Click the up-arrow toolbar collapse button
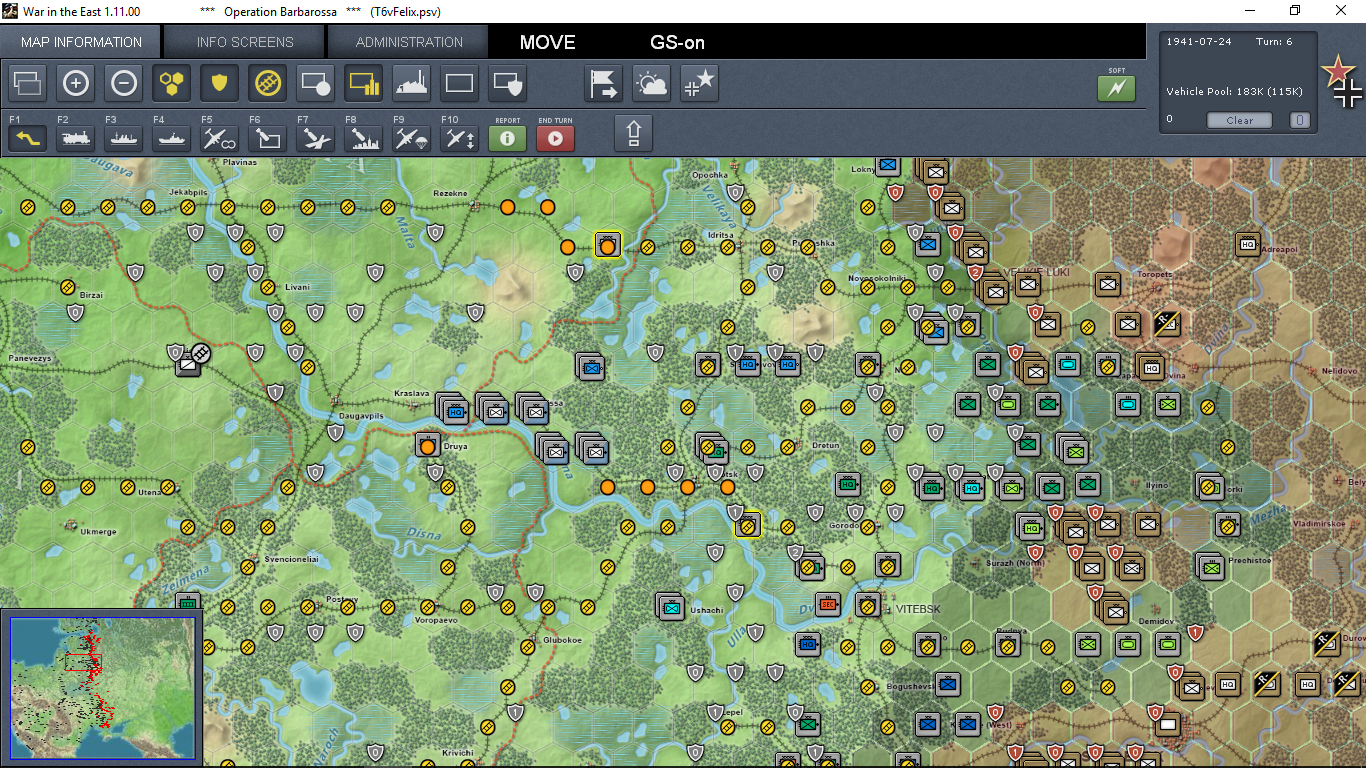The height and width of the screenshot is (768, 1366). point(634,133)
